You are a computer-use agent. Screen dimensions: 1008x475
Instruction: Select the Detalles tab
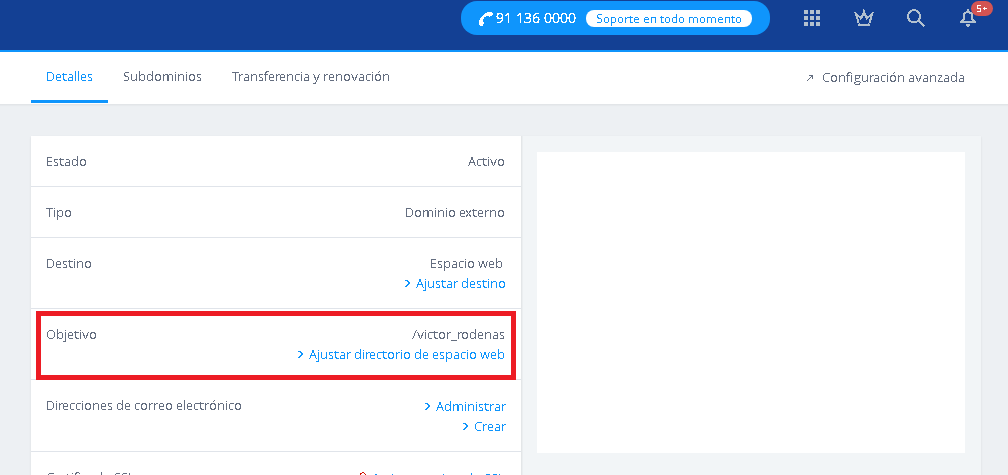point(69,77)
